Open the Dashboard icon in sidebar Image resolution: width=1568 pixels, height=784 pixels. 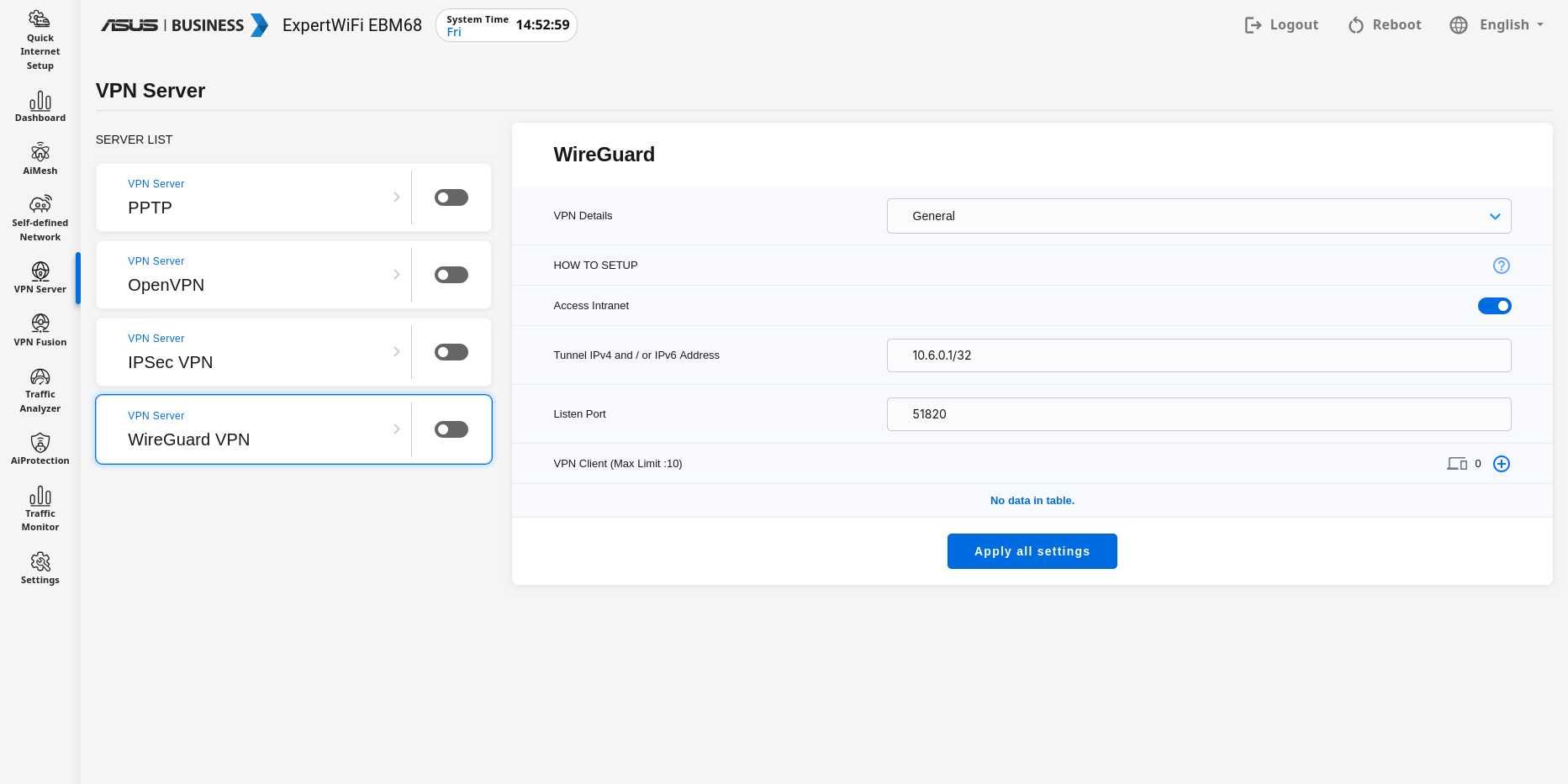40,102
